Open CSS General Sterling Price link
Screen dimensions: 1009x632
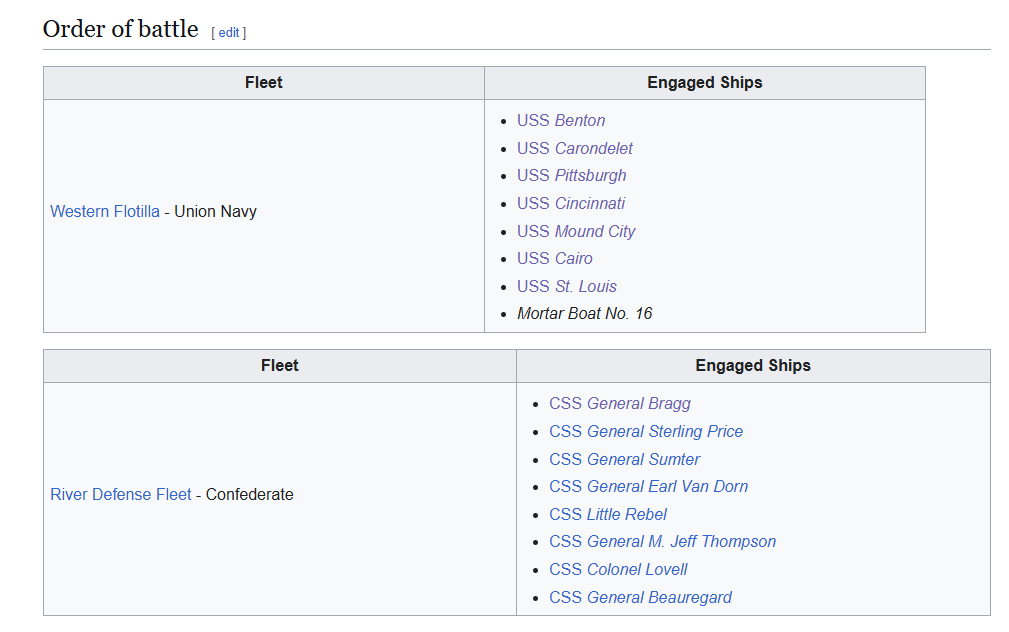(646, 431)
